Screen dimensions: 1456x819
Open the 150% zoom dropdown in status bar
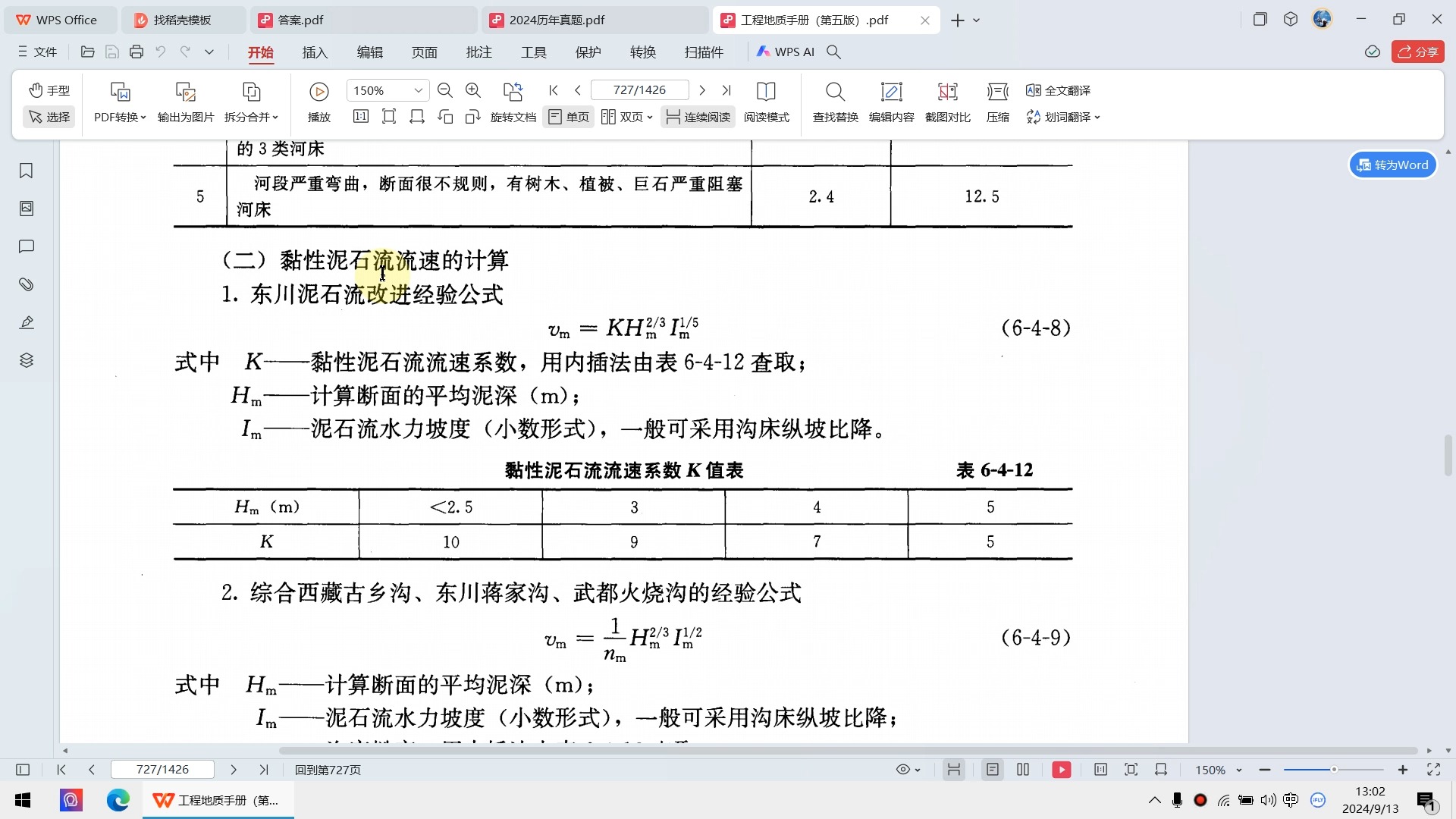[x=1219, y=770]
